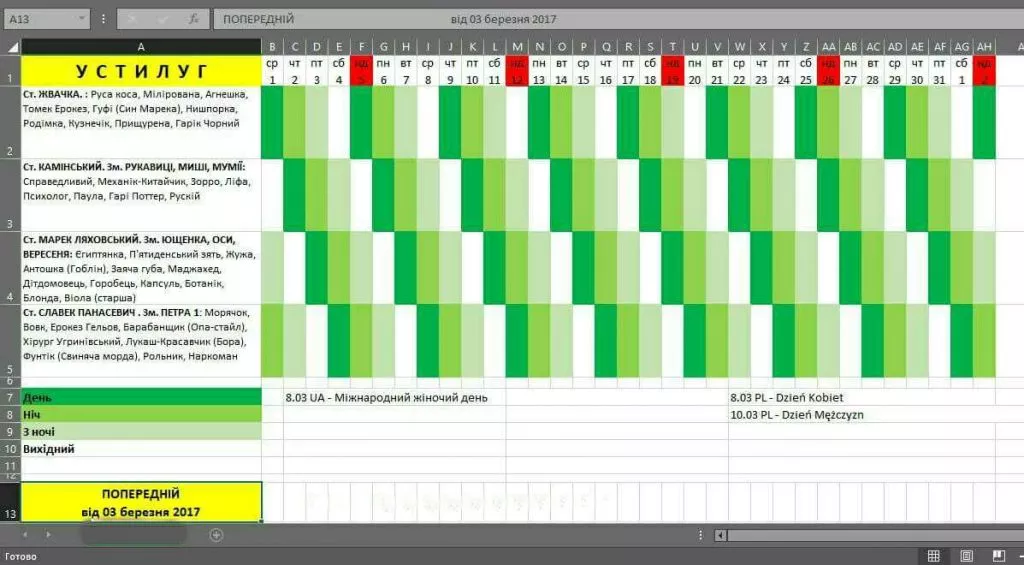Viewport: 1024px width, 565px height.
Task: Click the horizontal scrollbar left arrow
Action: click(719, 535)
